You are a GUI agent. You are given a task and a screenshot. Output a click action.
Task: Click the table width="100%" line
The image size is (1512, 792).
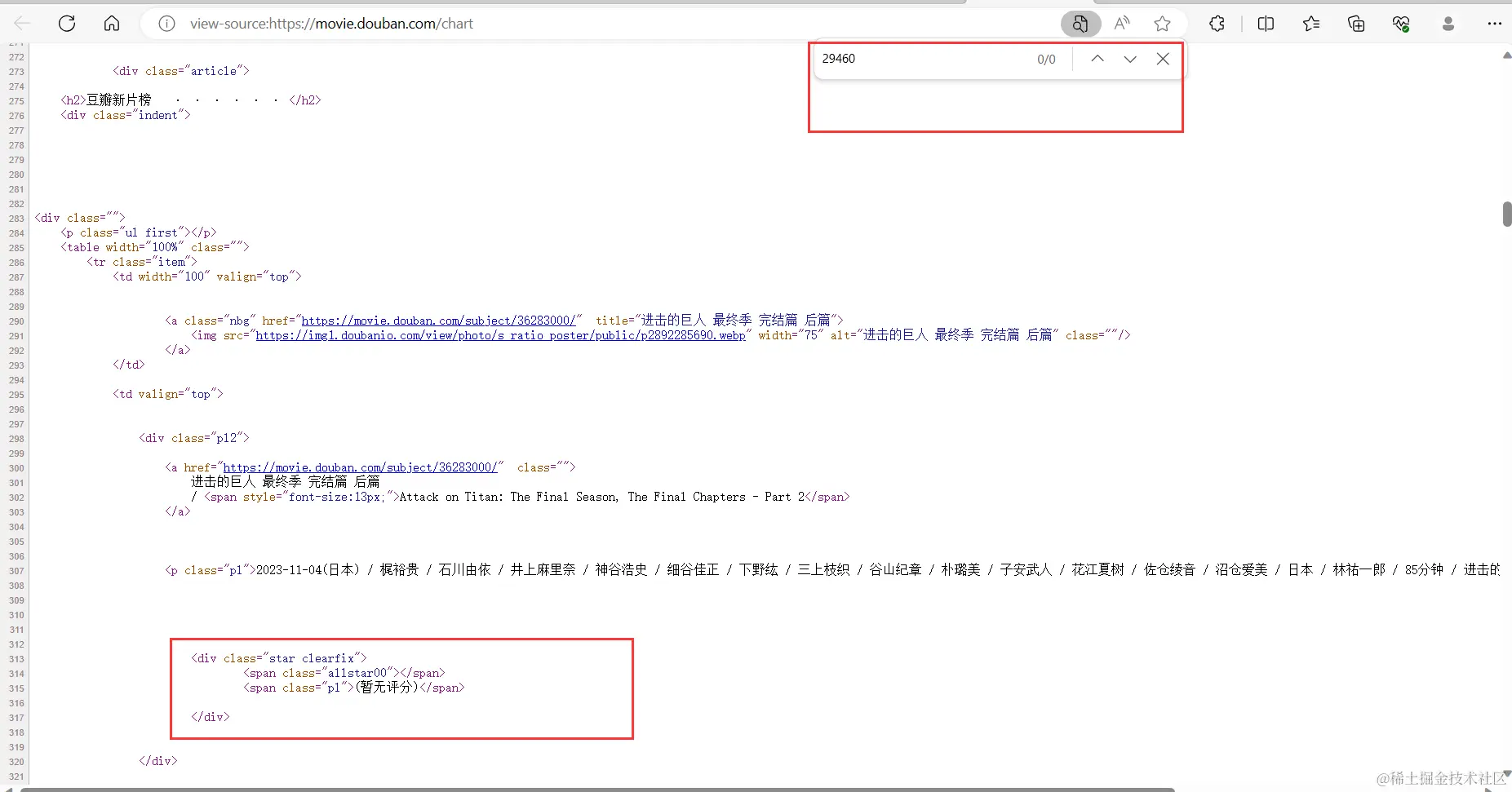pyautogui.click(x=155, y=247)
